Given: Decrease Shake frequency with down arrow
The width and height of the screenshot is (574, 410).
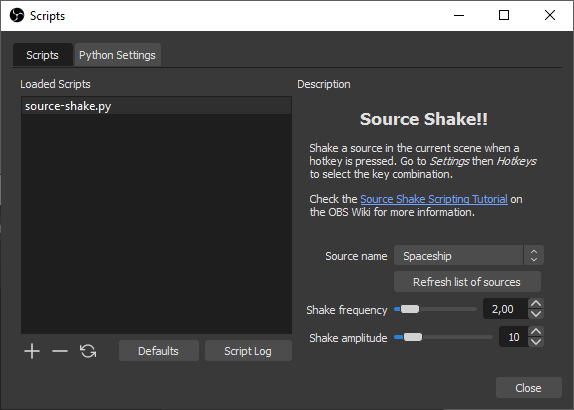Looking at the screenshot, I should pos(536,314).
